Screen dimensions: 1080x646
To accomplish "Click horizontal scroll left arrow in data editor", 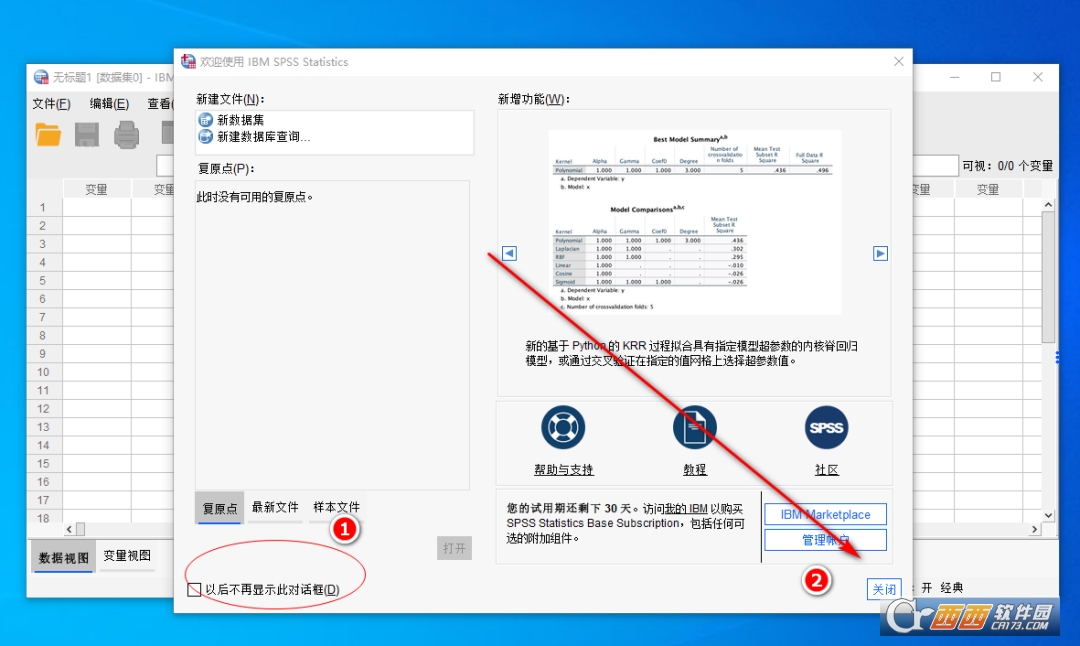I will [70, 529].
